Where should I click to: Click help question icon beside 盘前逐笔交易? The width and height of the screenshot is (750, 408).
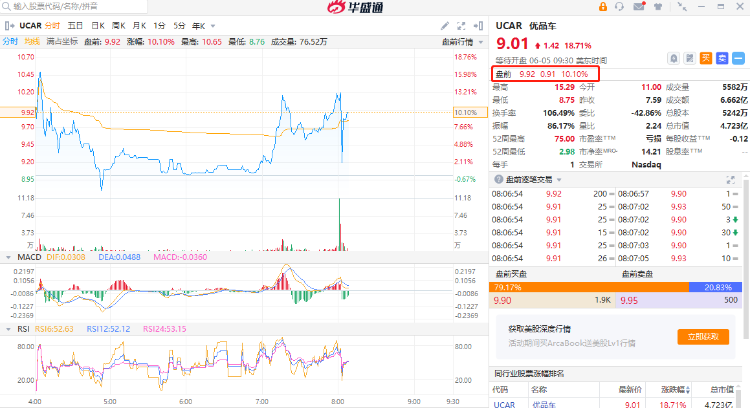[498, 179]
